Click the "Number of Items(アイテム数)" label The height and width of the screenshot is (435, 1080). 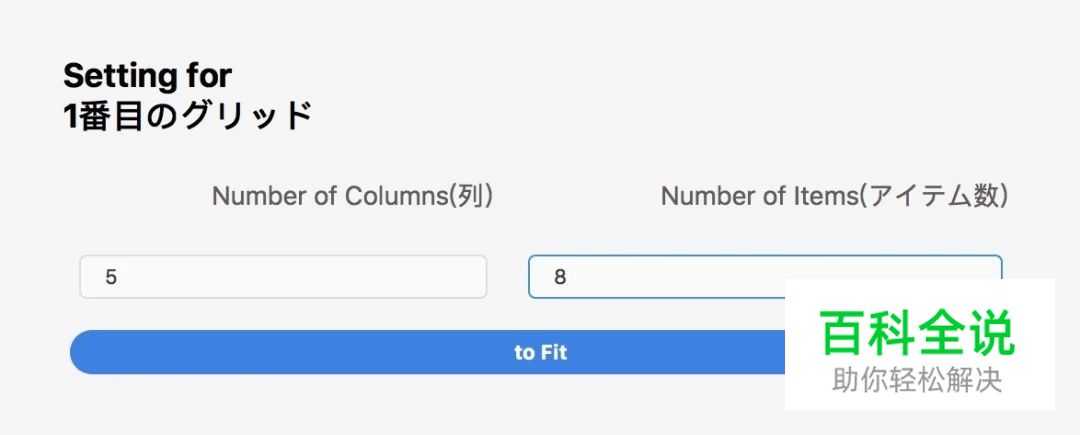click(x=834, y=196)
